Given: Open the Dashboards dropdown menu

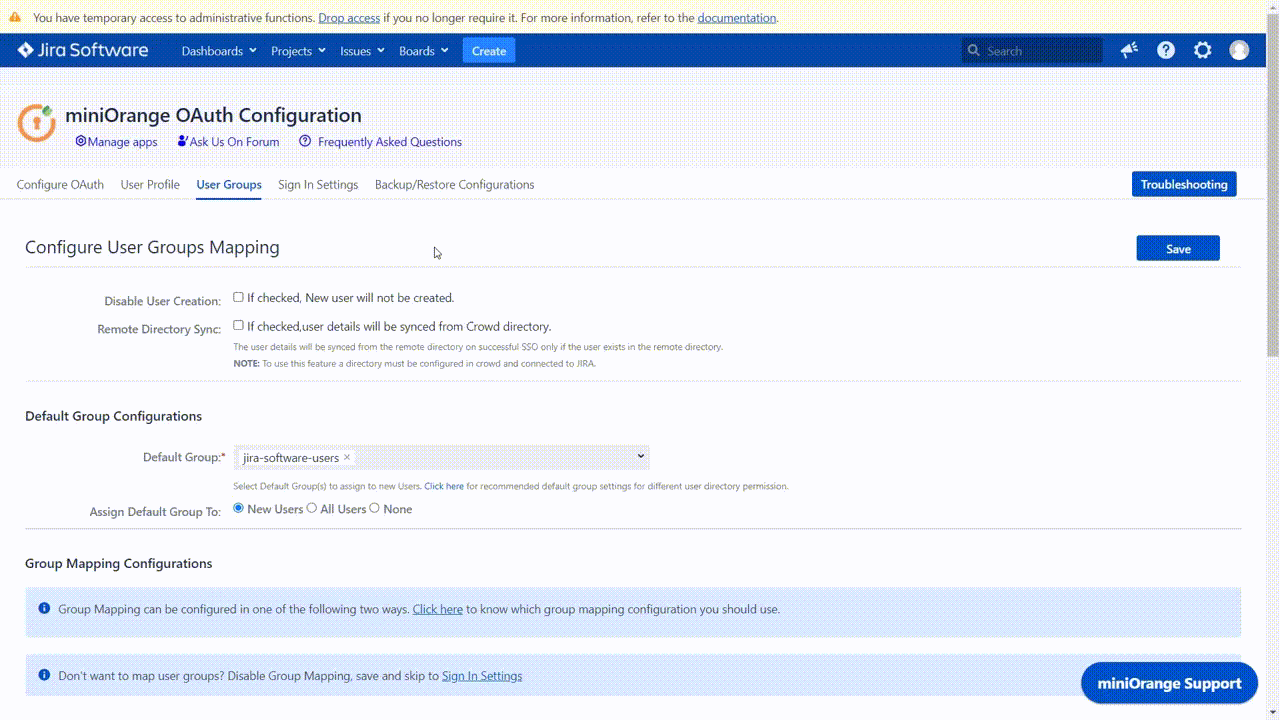Looking at the screenshot, I should tap(219, 51).
